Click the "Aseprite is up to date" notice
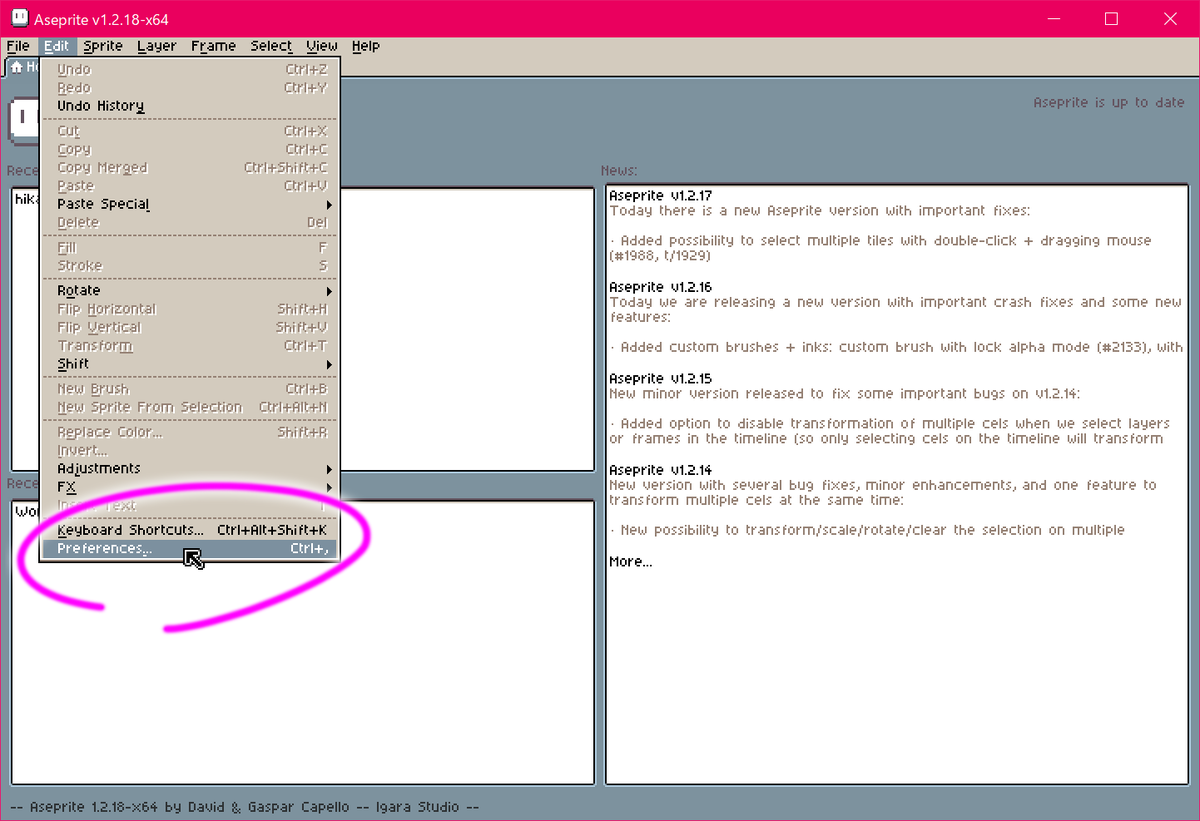Screen dimensions: 1200x821 pos(1107,101)
